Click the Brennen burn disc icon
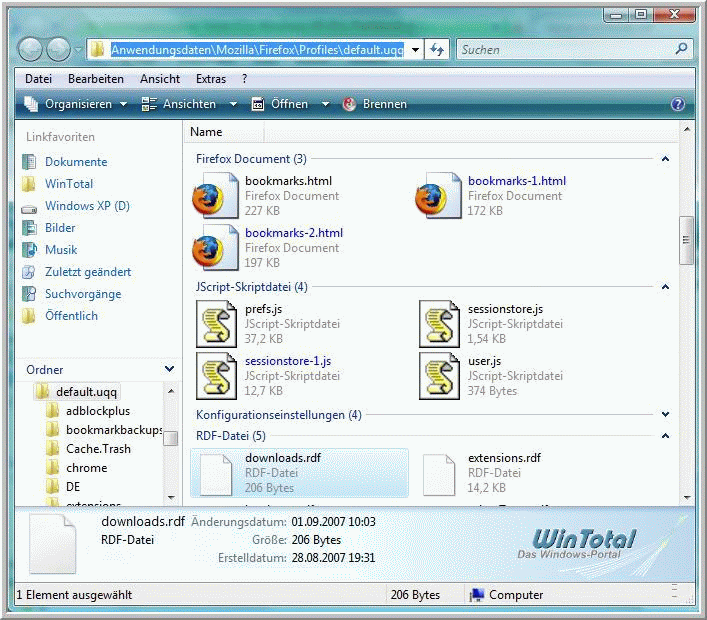 pyautogui.click(x=349, y=104)
